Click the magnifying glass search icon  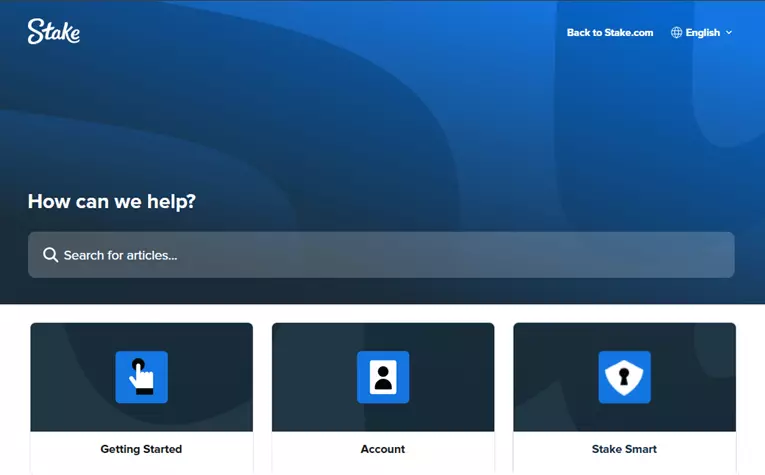(x=50, y=255)
